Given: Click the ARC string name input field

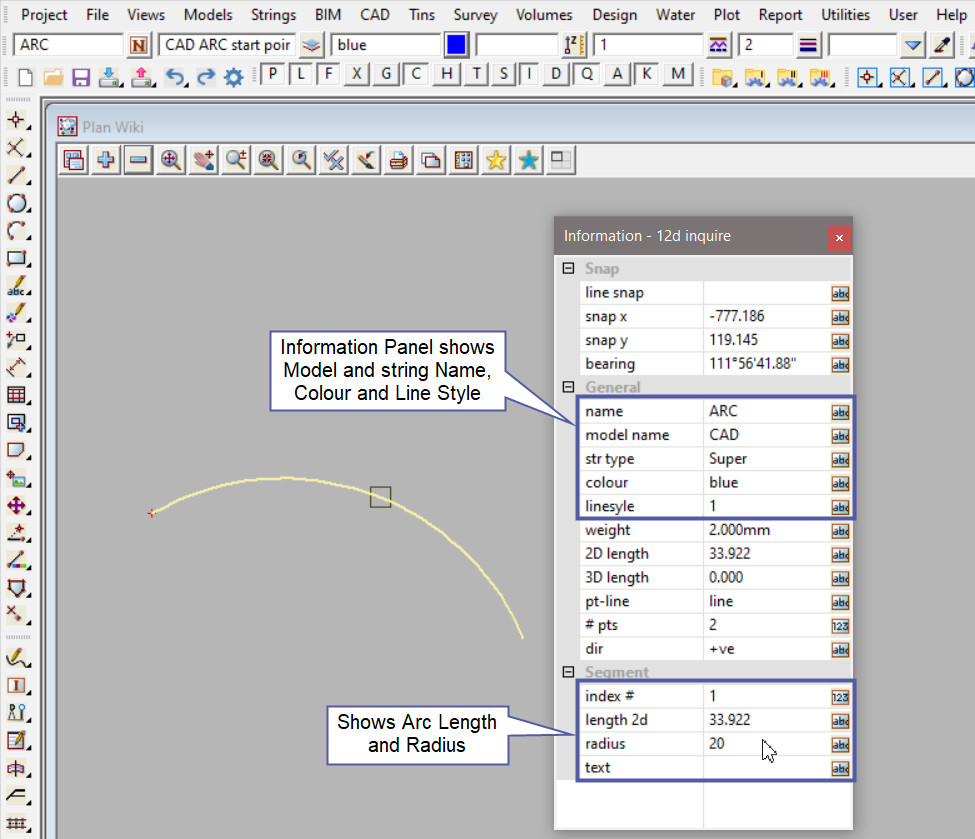Looking at the screenshot, I should [68, 45].
